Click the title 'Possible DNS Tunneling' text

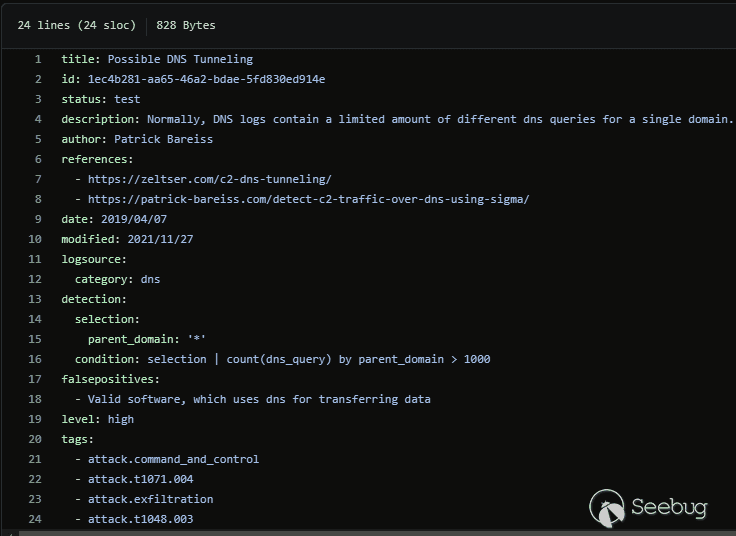click(x=180, y=59)
